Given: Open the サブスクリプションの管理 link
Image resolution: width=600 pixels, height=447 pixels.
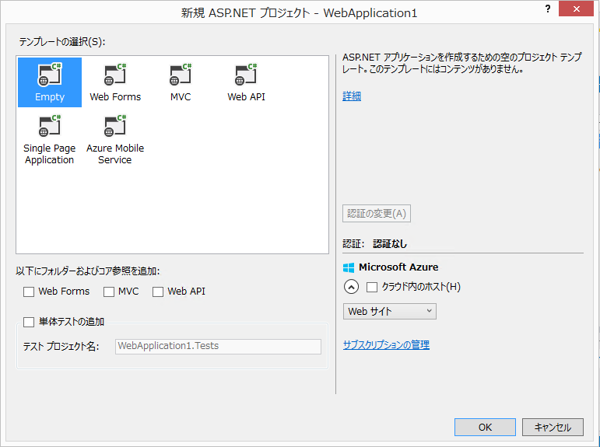Looking at the screenshot, I should coord(386,345).
